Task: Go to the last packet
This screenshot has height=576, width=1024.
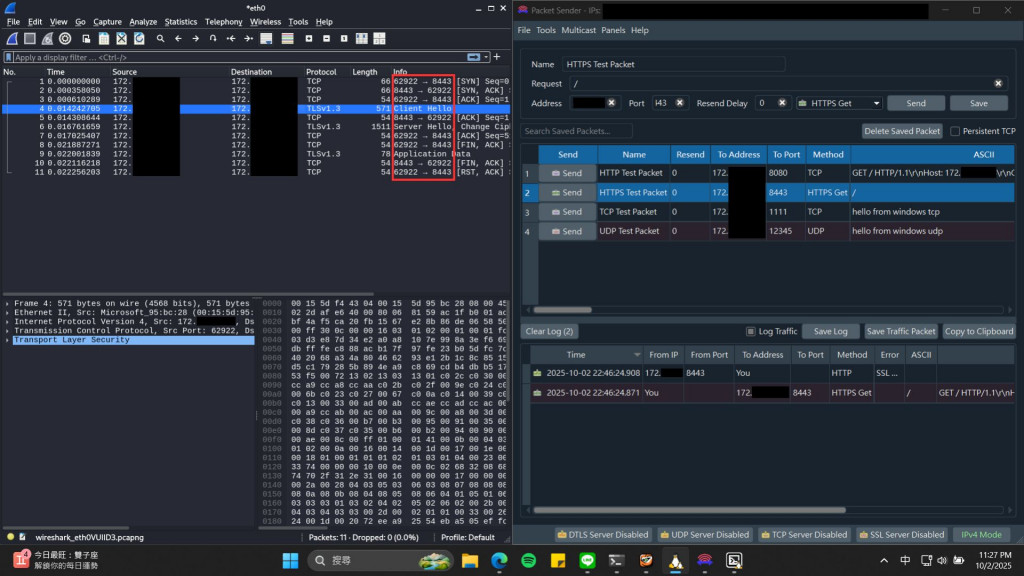Action: pos(248,39)
